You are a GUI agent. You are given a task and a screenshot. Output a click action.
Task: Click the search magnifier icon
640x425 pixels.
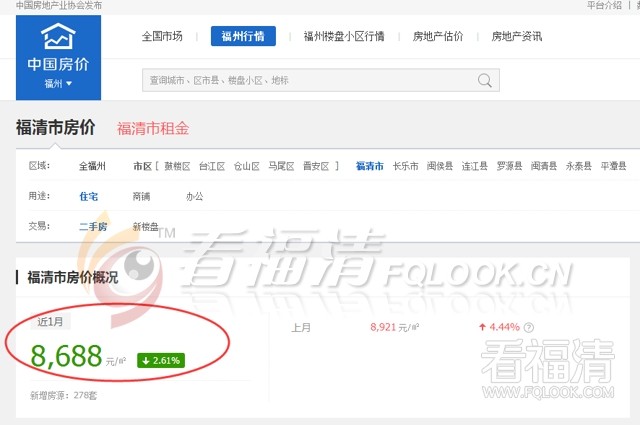point(484,80)
